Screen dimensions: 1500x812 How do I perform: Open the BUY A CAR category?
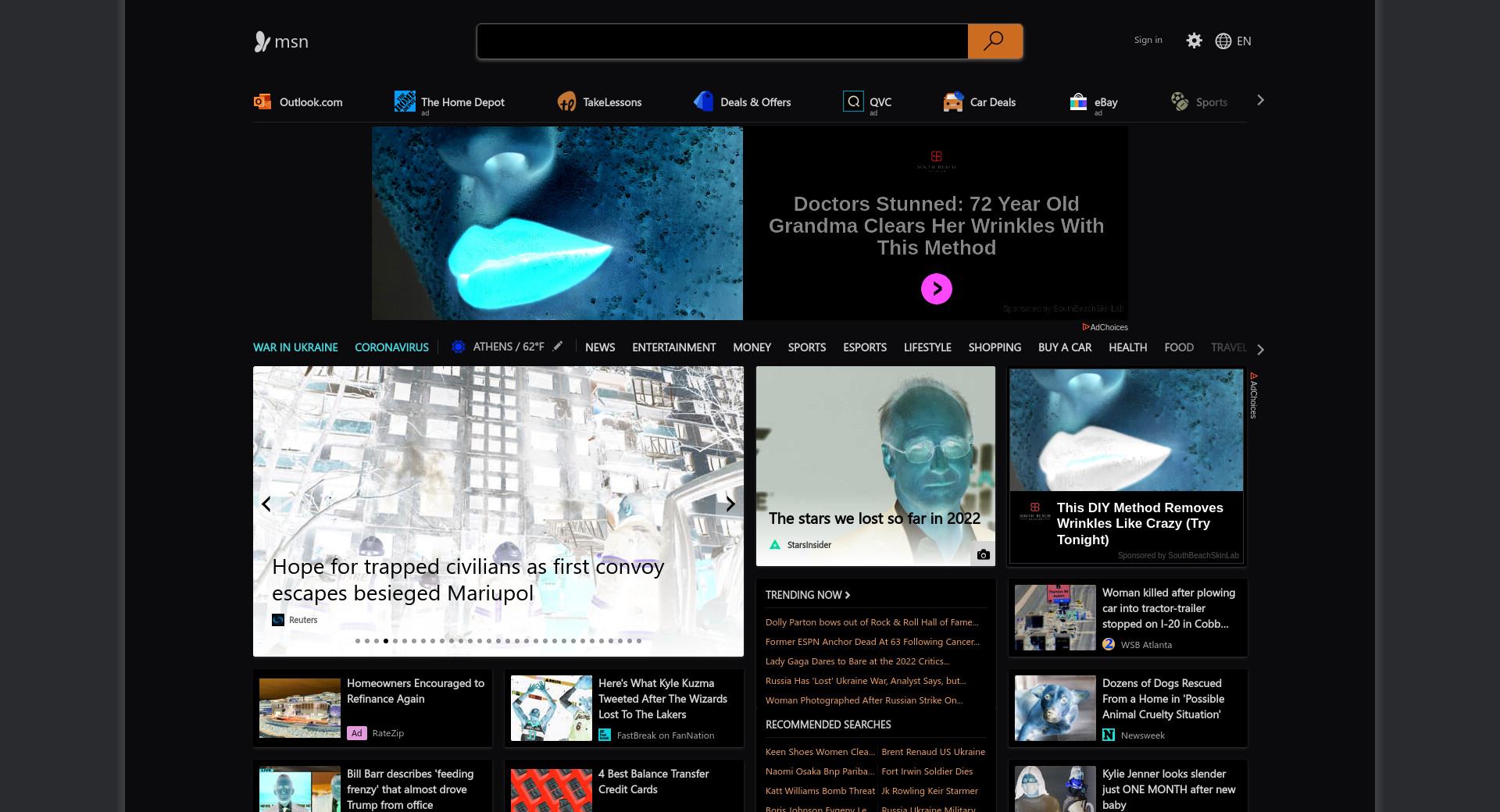tap(1065, 347)
